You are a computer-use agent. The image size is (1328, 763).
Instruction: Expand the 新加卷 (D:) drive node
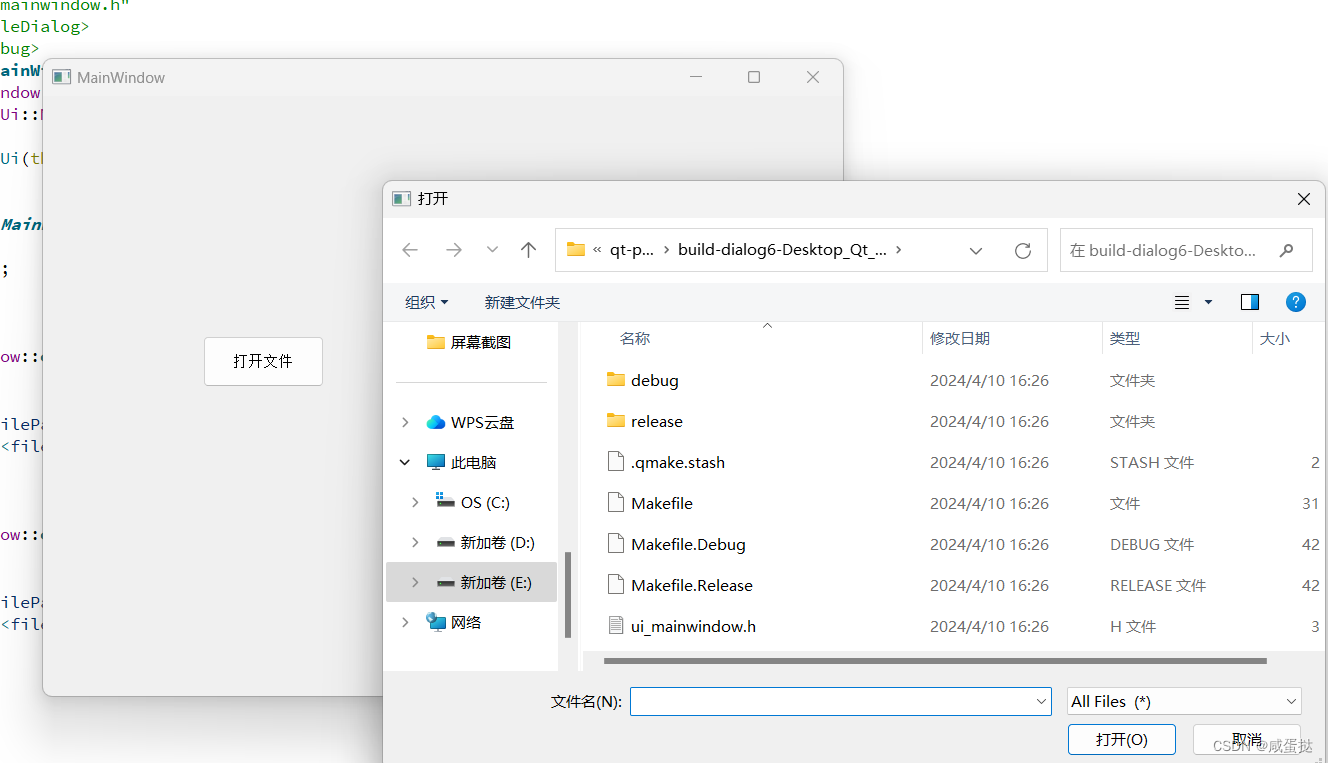coord(415,543)
